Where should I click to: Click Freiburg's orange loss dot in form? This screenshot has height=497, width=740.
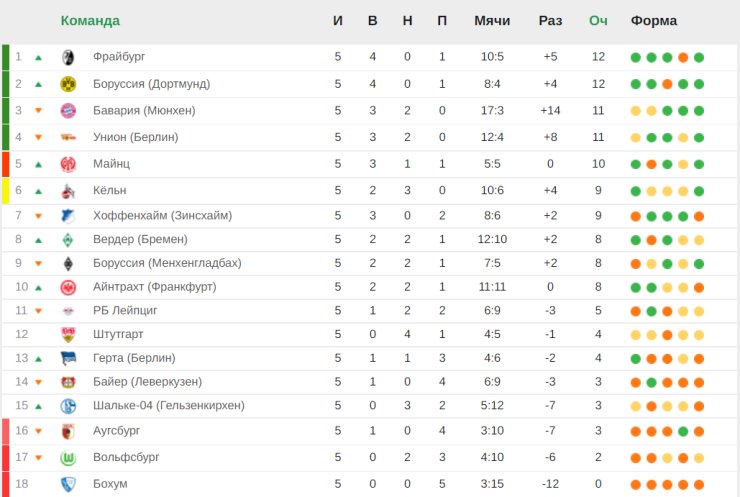point(683,58)
